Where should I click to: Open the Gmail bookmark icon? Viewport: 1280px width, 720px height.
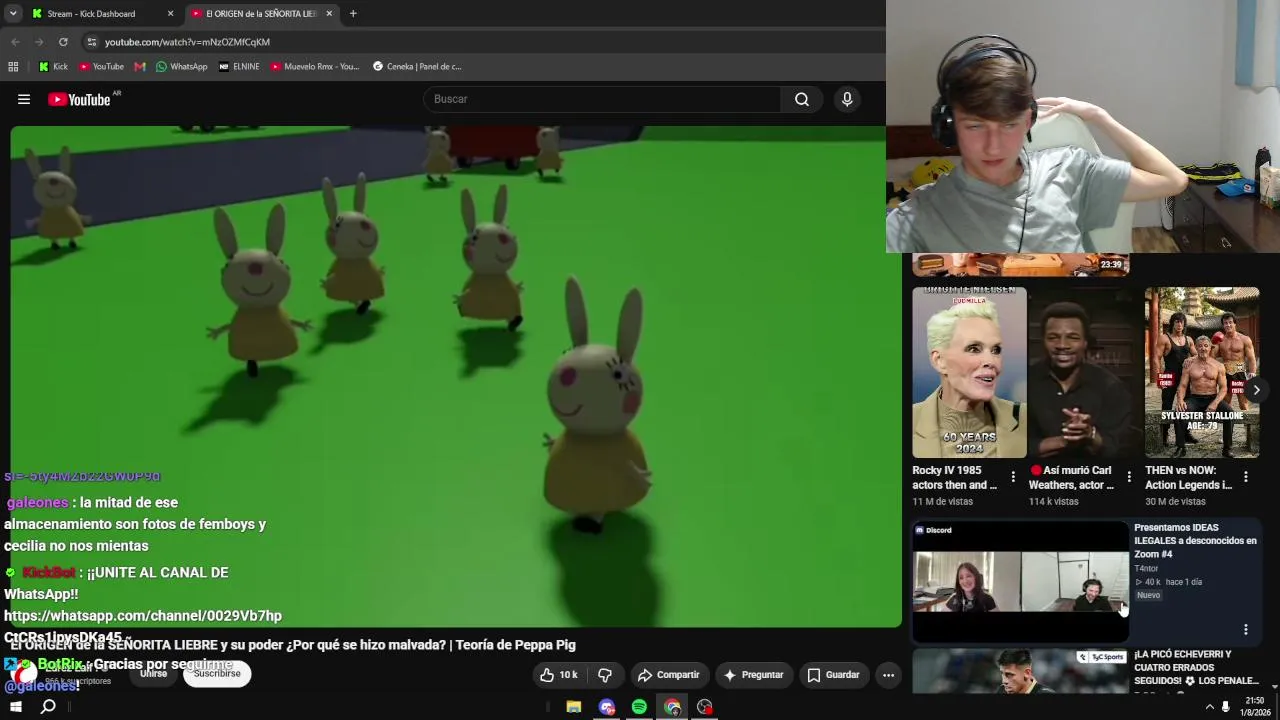point(140,67)
